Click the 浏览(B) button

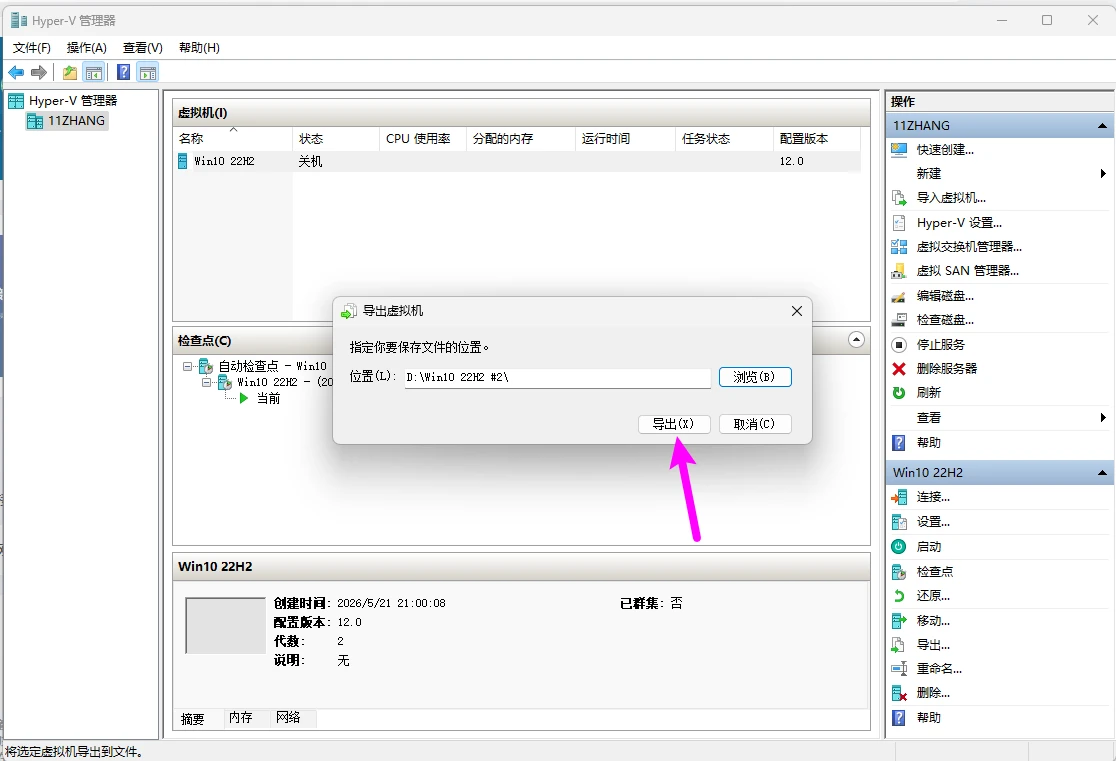point(754,377)
